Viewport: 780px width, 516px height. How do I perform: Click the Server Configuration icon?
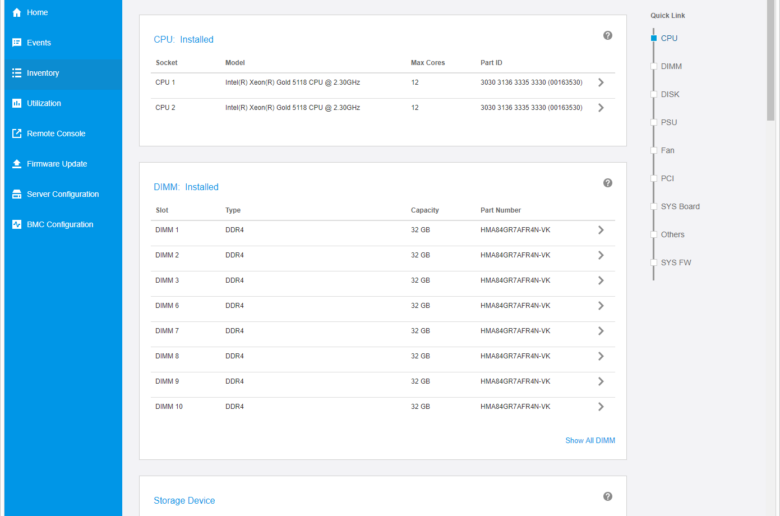click(x=16, y=194)
